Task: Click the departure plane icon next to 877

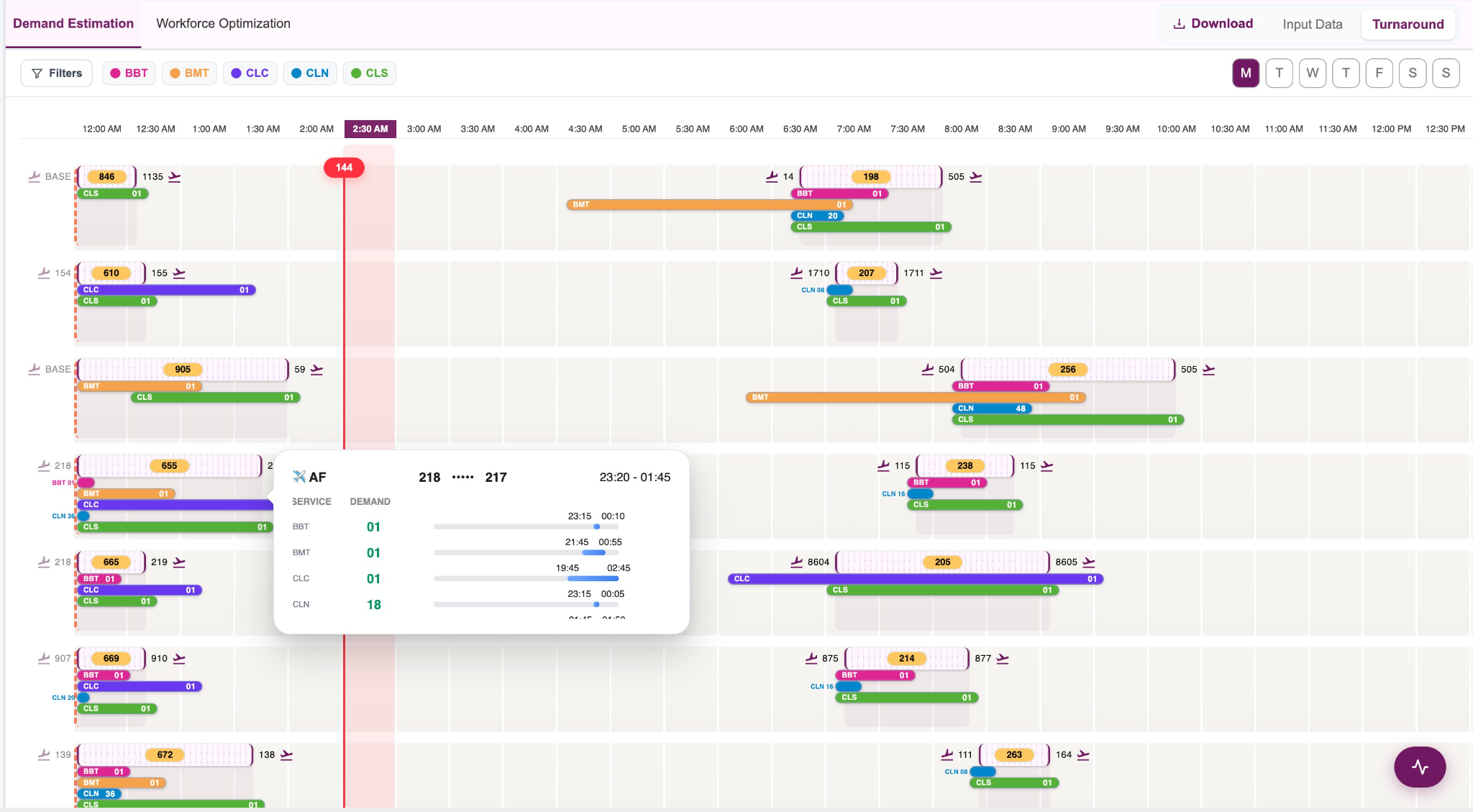Action: point(1003,659)
